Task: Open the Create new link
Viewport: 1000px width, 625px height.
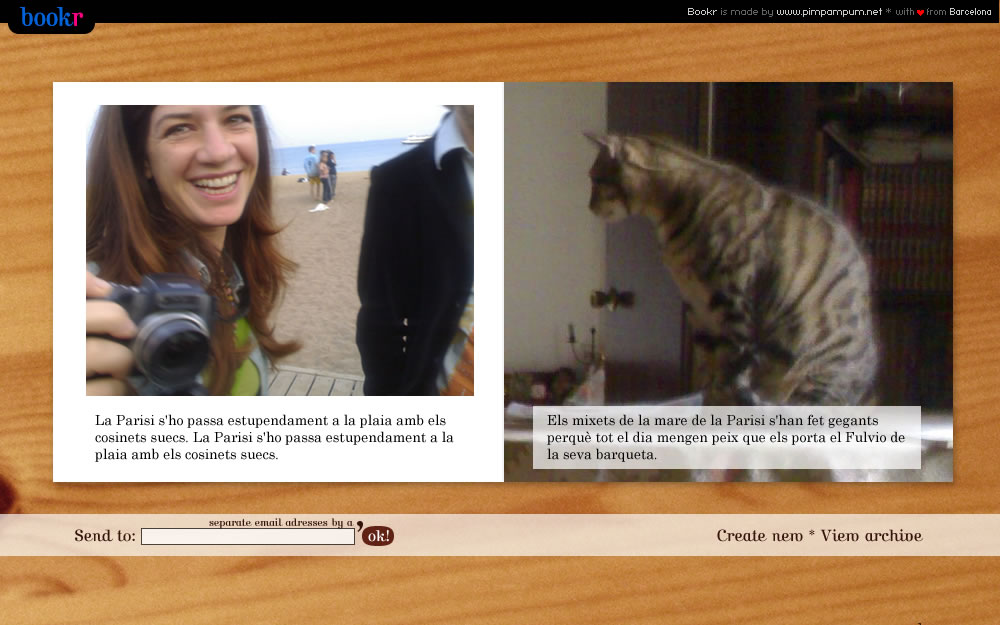Action: point(760,535)
